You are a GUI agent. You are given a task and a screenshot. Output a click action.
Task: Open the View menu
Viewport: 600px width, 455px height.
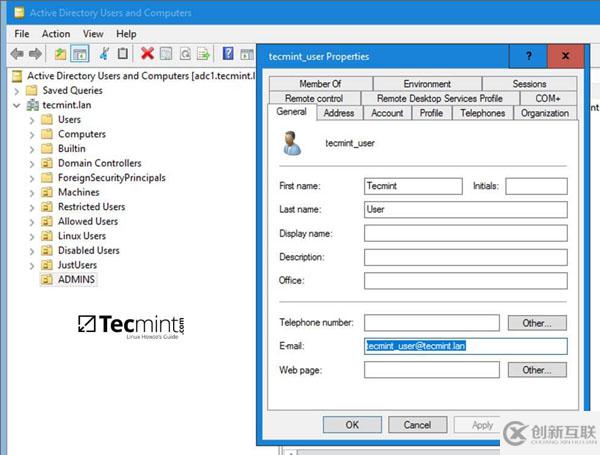coord(93,34)
